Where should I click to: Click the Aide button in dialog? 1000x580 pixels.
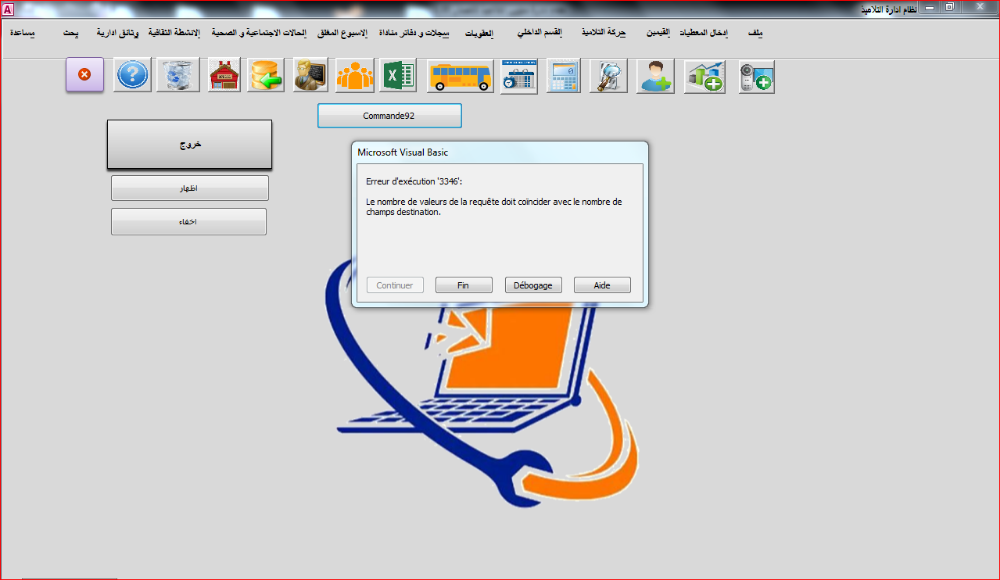click(x=602, y=285)
